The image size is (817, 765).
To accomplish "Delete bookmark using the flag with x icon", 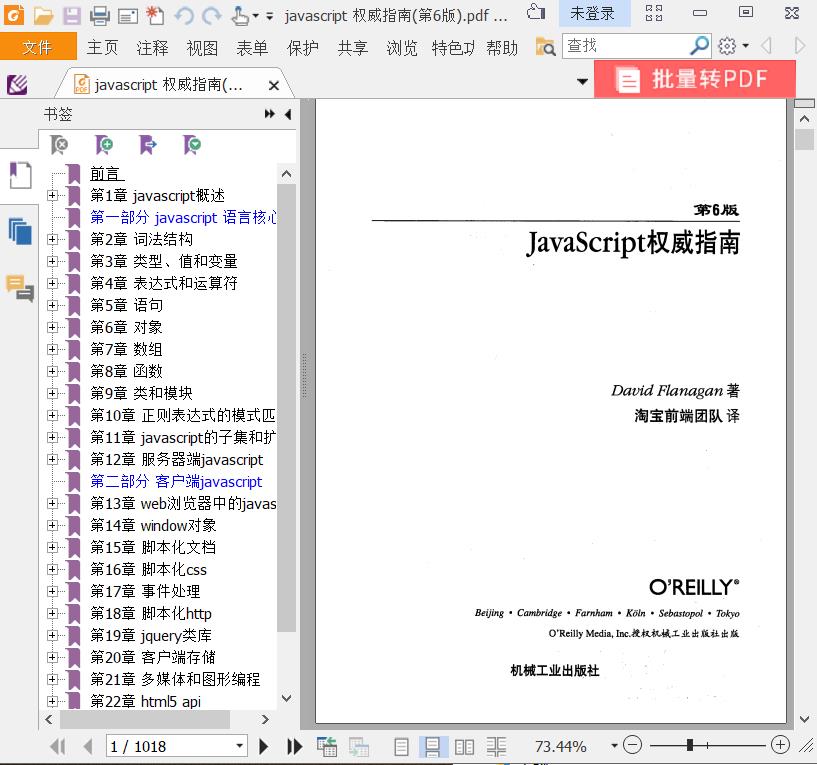I will pos(59,145).
